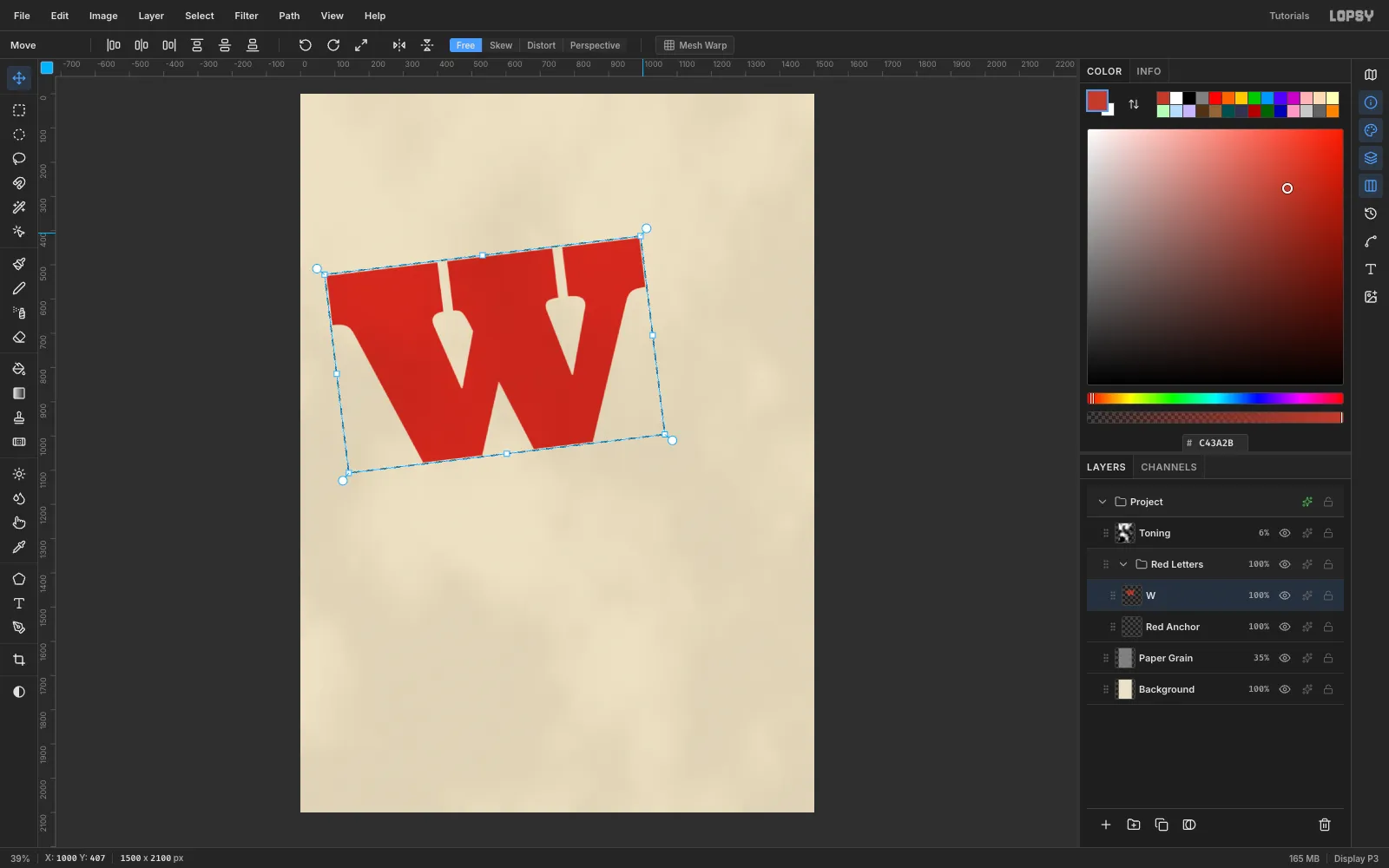
Task: Select the gradient tool
Action: click(x=18, y=393)
